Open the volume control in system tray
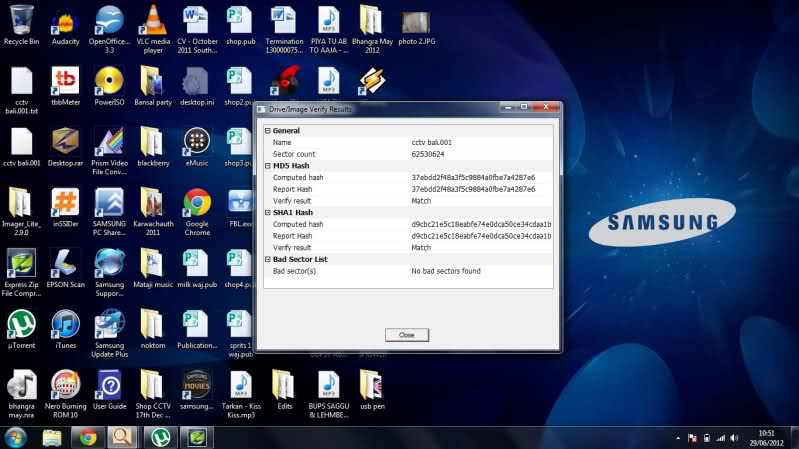The image size is (799, 449). click(x=734, y=438)
